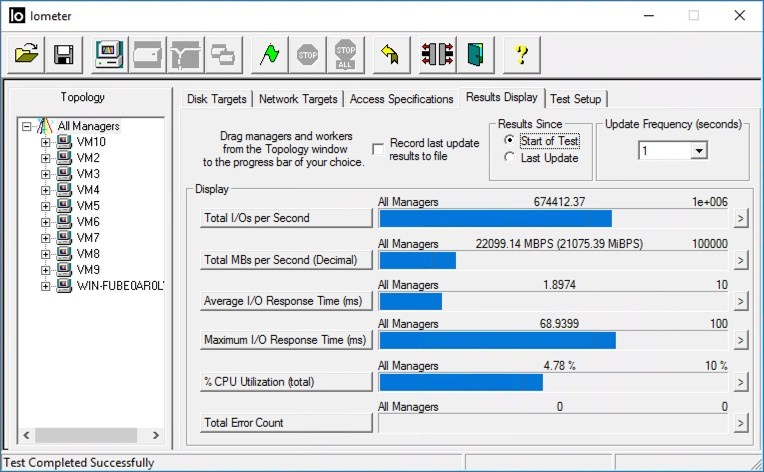Screen dimensions: 764x472
Task: Stop all tests with STOP ALL icon
Action: click(345, 55)
